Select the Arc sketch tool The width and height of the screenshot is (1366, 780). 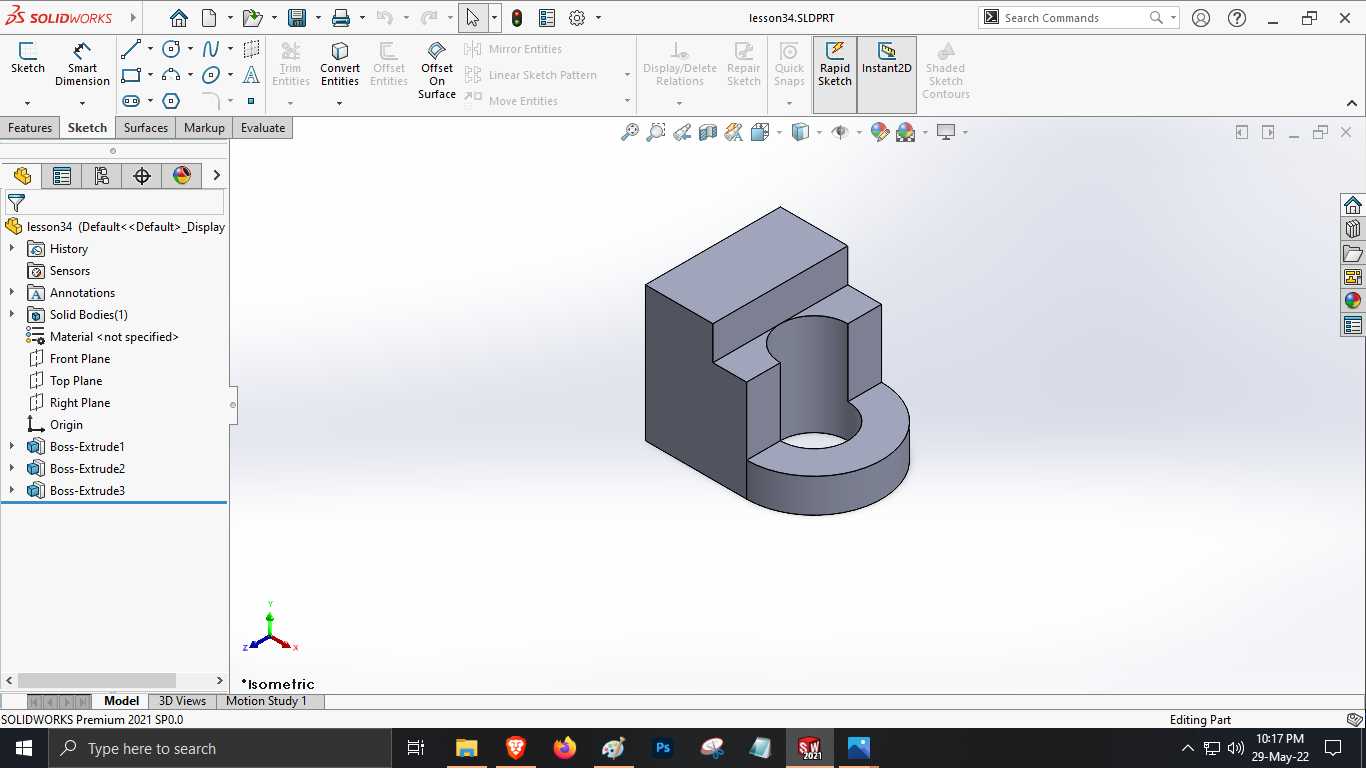pos(171,75)
